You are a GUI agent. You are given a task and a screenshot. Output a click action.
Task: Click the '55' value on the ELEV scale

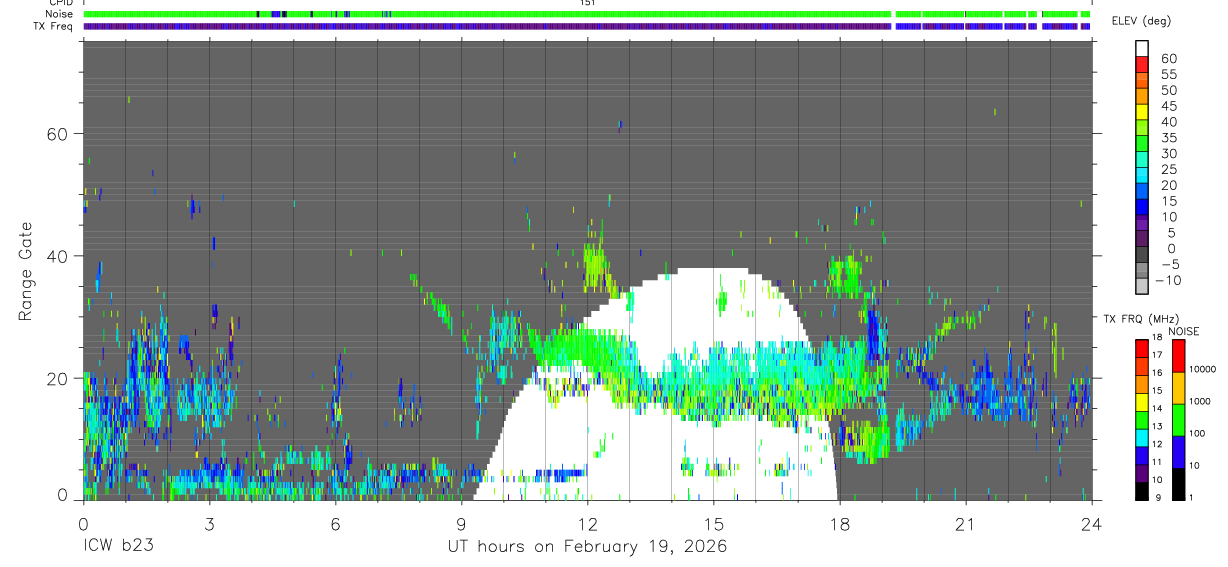pos(1168,75)
